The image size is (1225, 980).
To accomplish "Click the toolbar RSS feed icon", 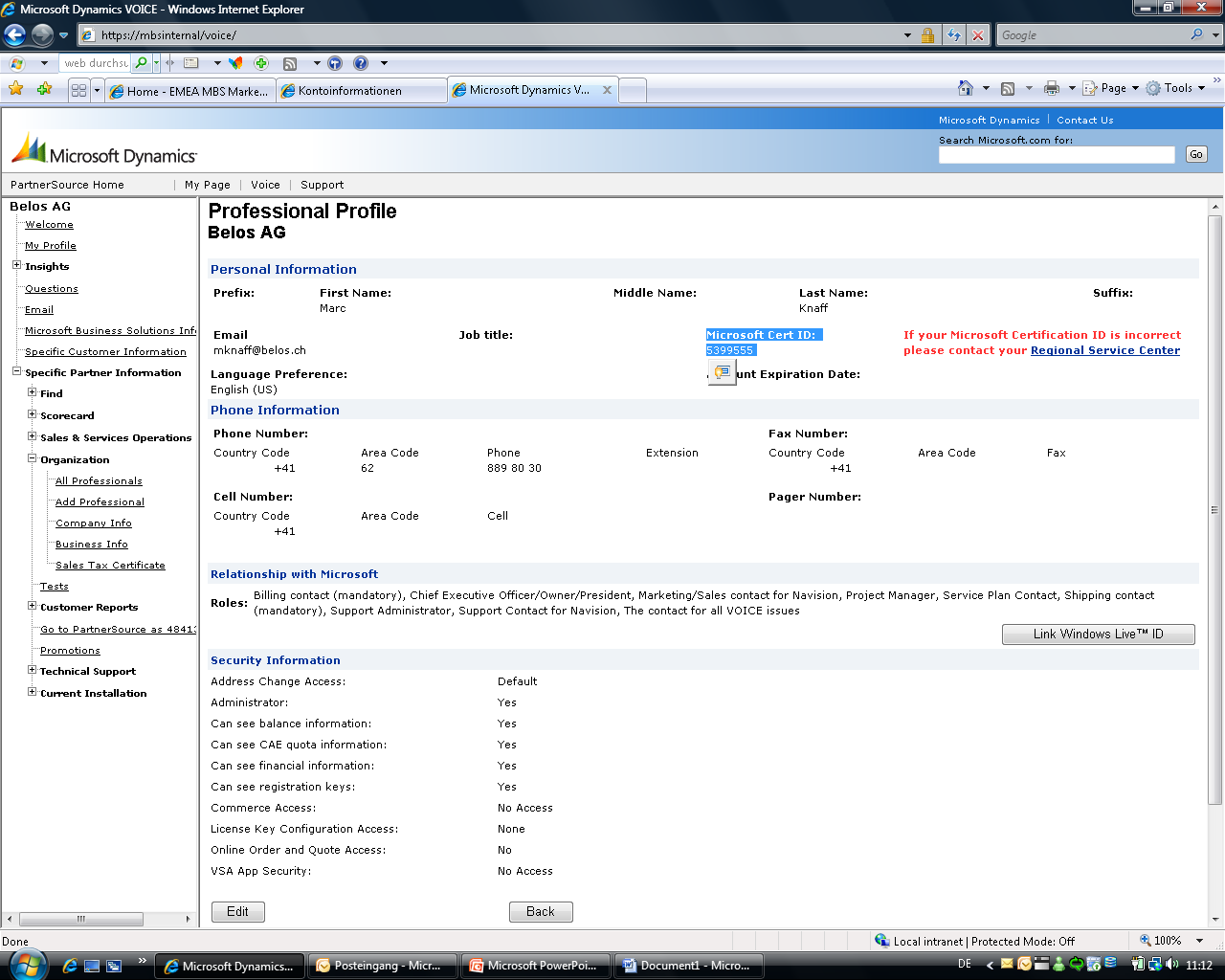I will pos(290,63).
